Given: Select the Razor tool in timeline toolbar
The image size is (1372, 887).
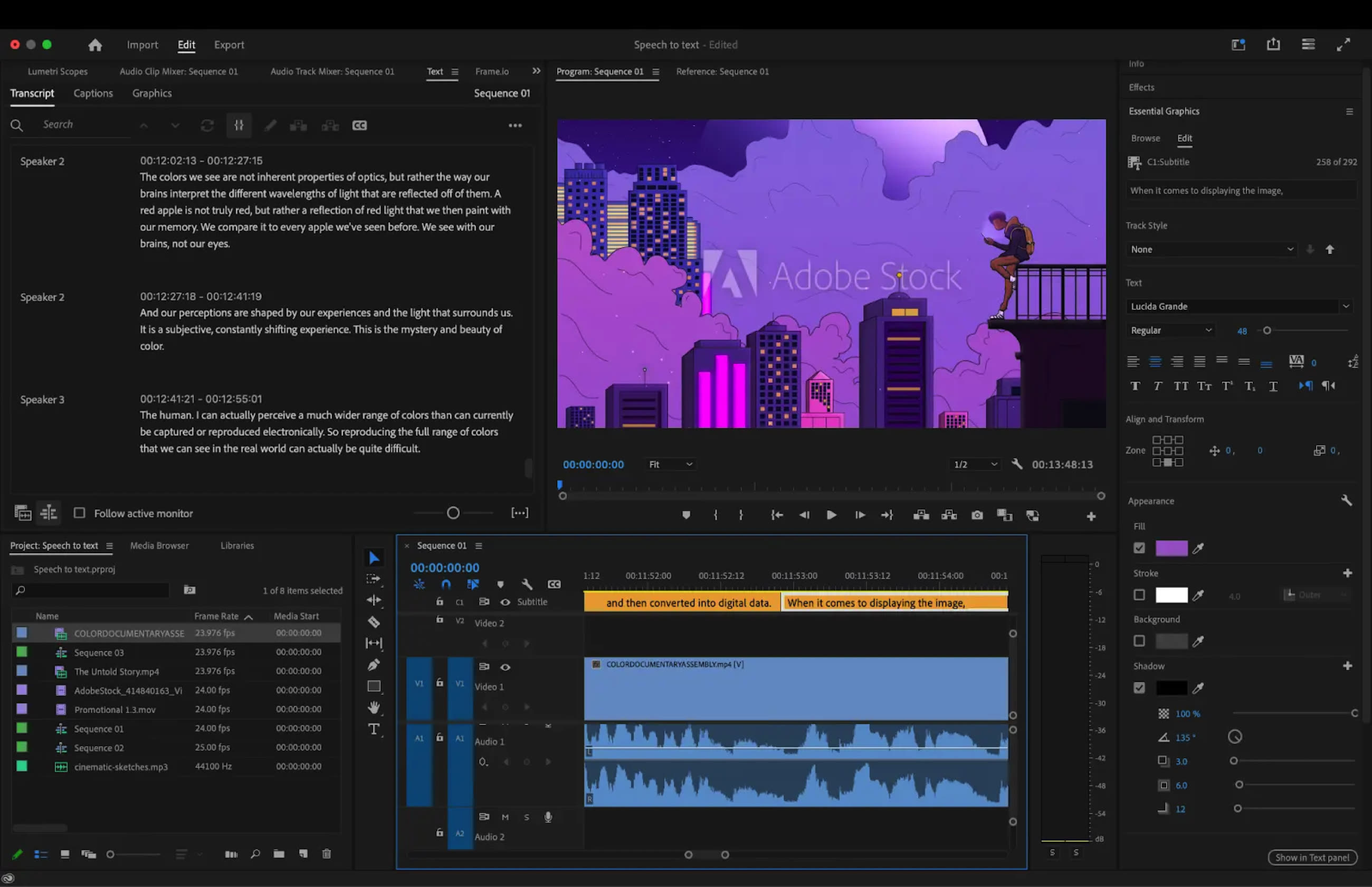Looking at the screenshot, I should click(x=374, y=622).
